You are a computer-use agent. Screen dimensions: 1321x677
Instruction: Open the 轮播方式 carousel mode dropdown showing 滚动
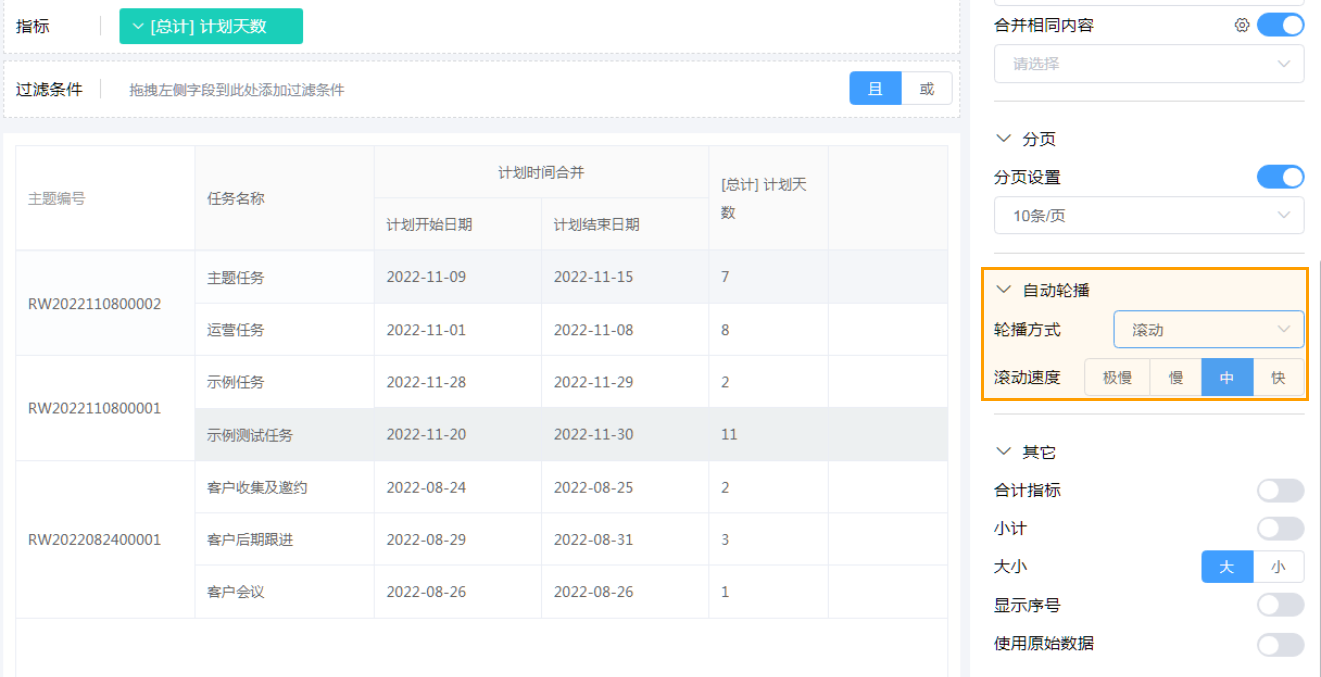coord(1208,329)
